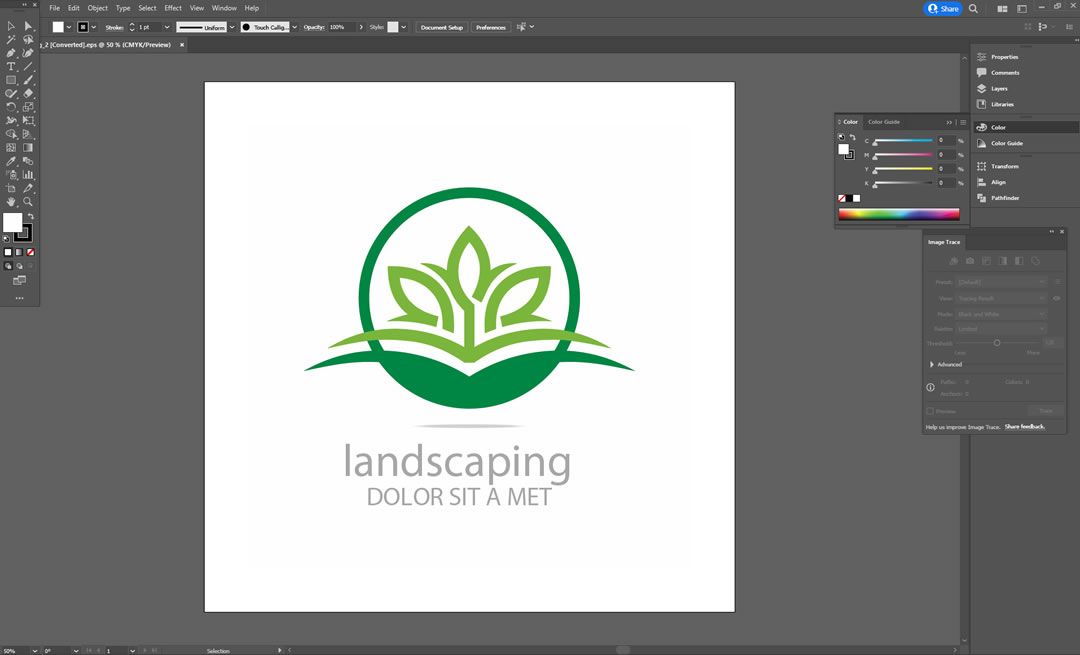Choose the Eyedropper tool

(x=11, y=161)
